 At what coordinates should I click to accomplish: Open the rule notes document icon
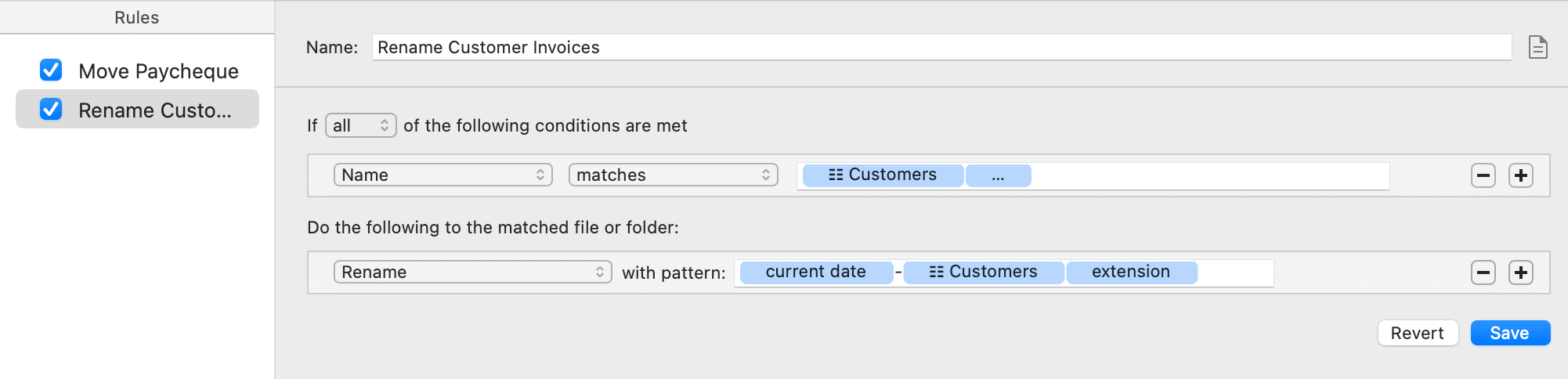point(1537,48)
